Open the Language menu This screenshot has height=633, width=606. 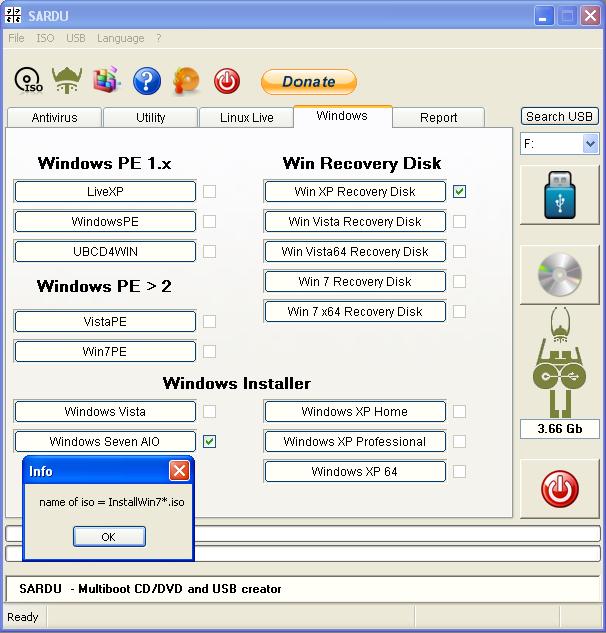coord(120,38)
